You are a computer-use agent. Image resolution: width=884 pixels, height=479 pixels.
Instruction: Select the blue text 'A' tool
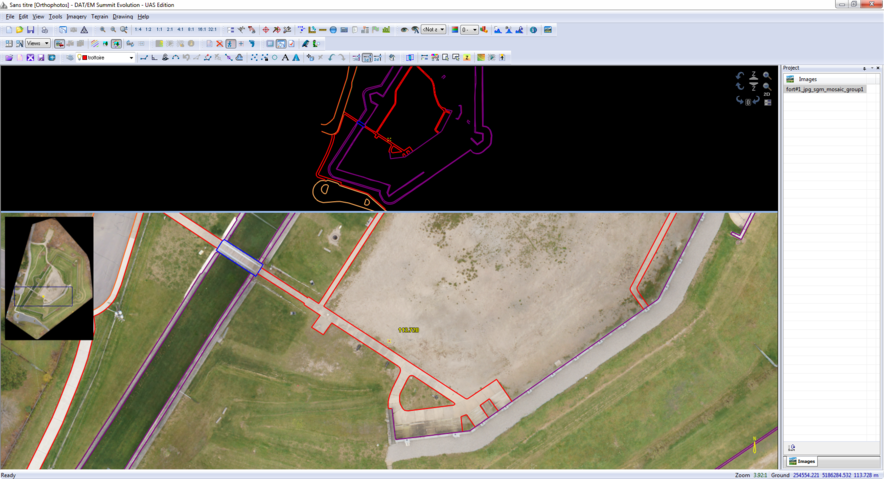pos(296,57)
